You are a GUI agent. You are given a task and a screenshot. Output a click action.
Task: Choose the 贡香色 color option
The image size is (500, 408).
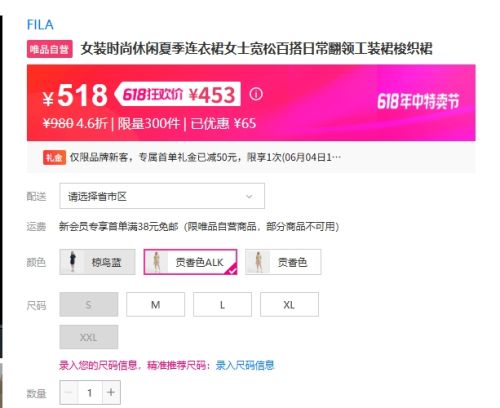tap(283, 262)
